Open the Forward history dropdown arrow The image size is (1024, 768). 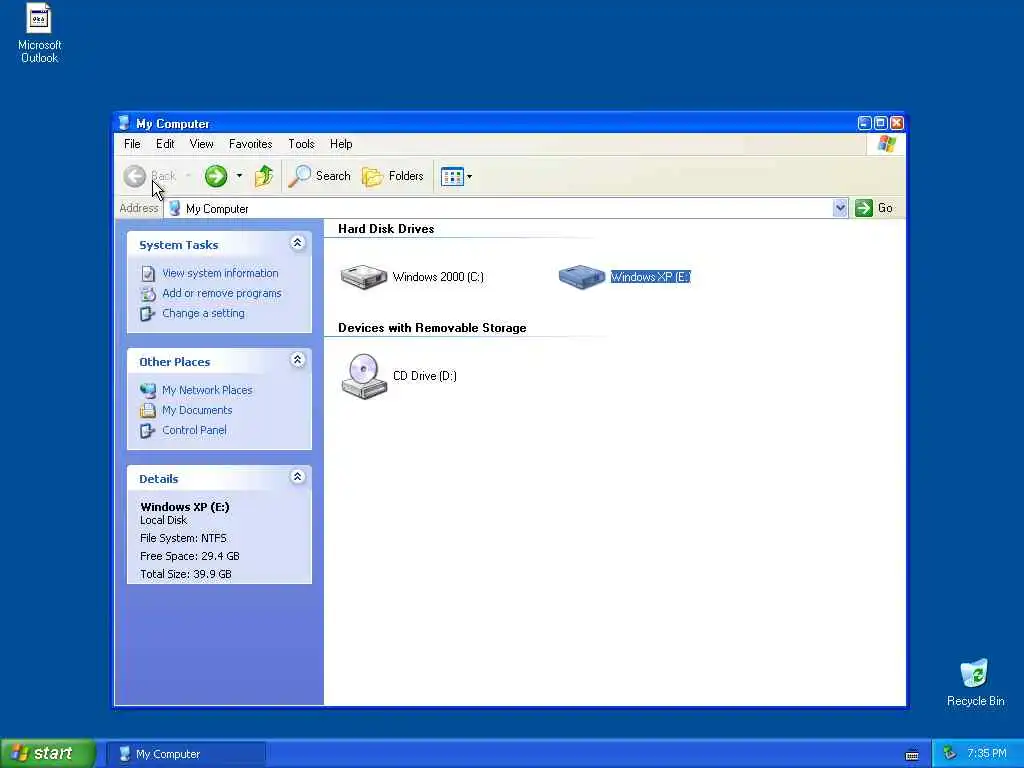point(239,176)
